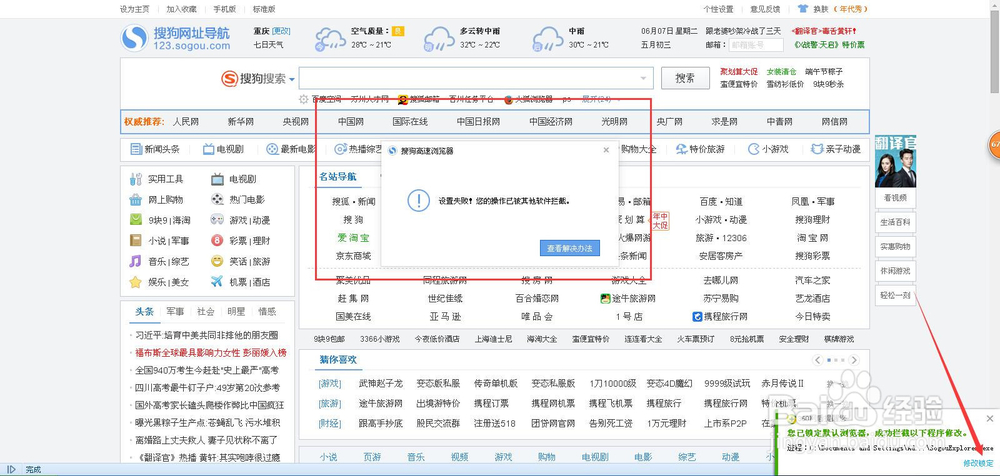The width and height of the screenshot is (1000, 476).
Task: Click the 猜你喜欢 carousel page dots
Action: point(836,361)
